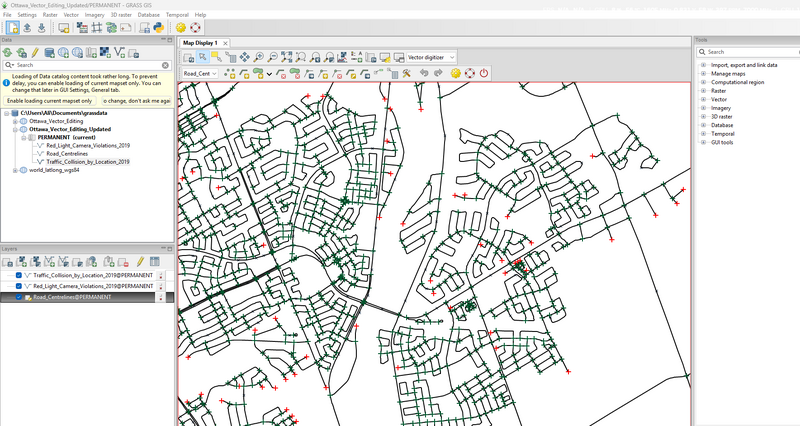800x426 pixels.
Task: Expand the Ottawa_Vector_Editing location
Action: (15, 121)
